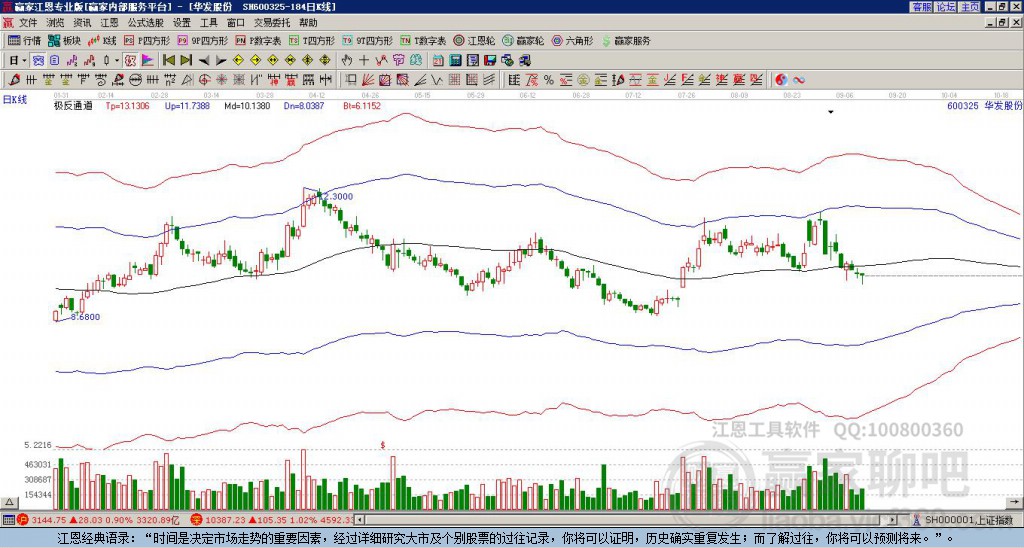This screenshot has height=548, width=1024.
Task: Click the Md=10.1380 indicator value
Action: point(248,105)
